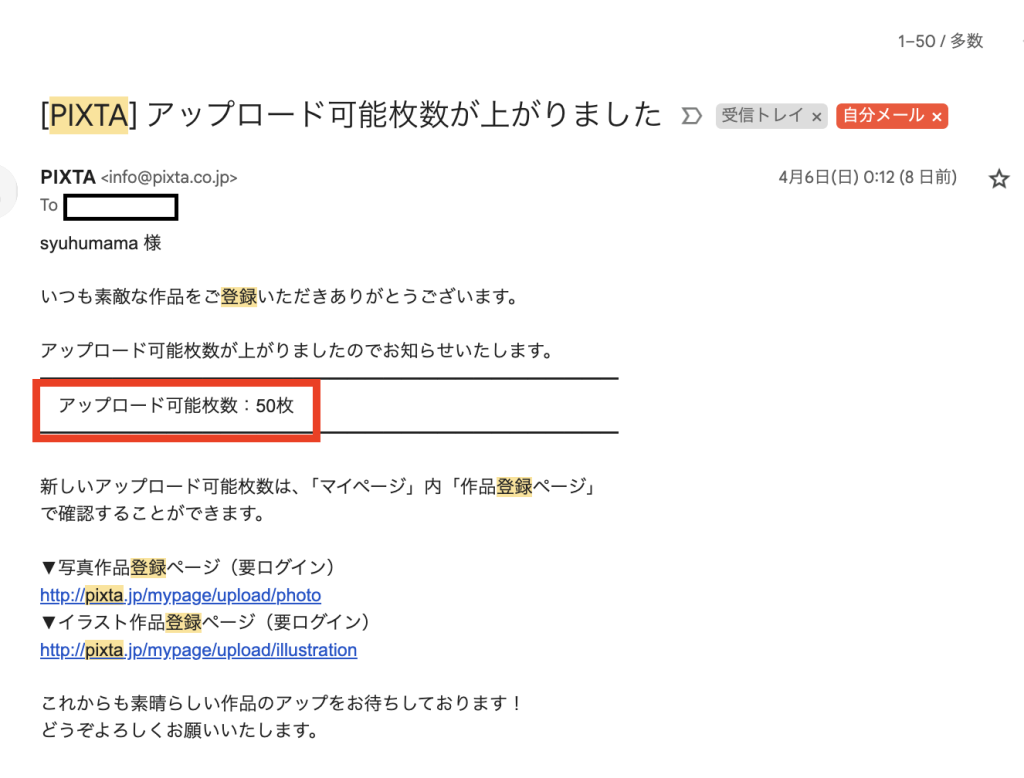Open the red 自分メール label chip
Image resolution: width=1024 pixels, height=778 pixels.
coord(882,116)
